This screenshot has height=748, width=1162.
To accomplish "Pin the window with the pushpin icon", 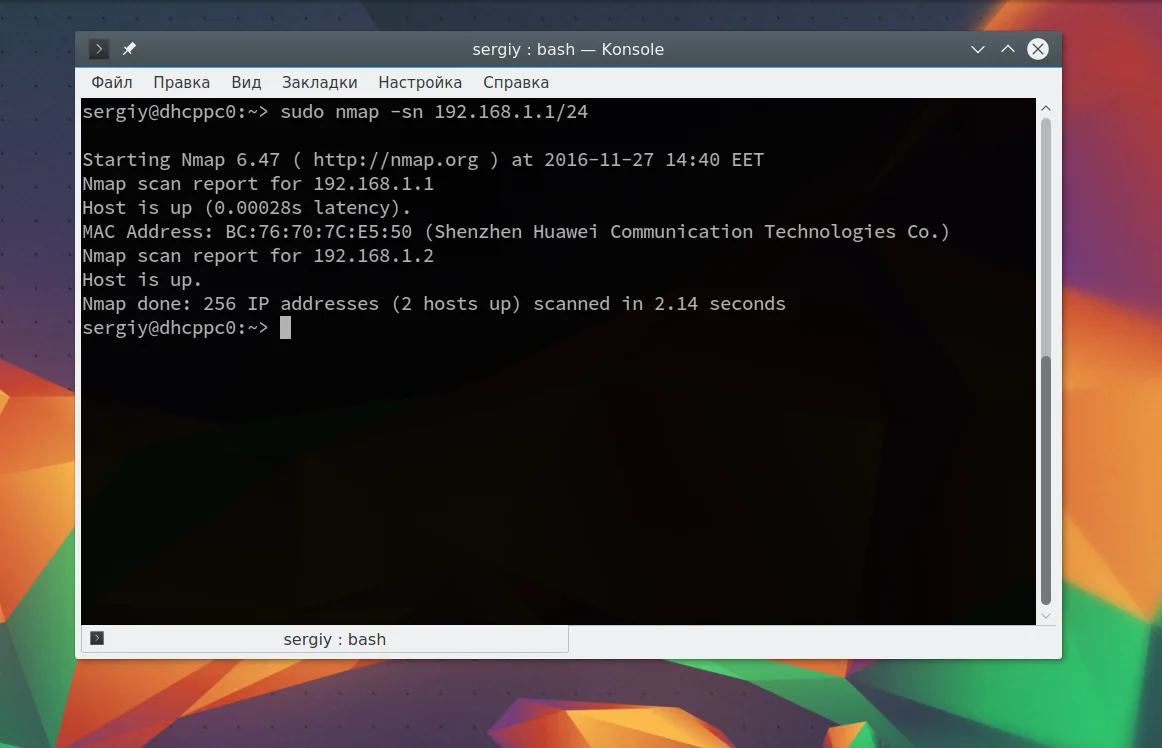I will coord(129,49).
